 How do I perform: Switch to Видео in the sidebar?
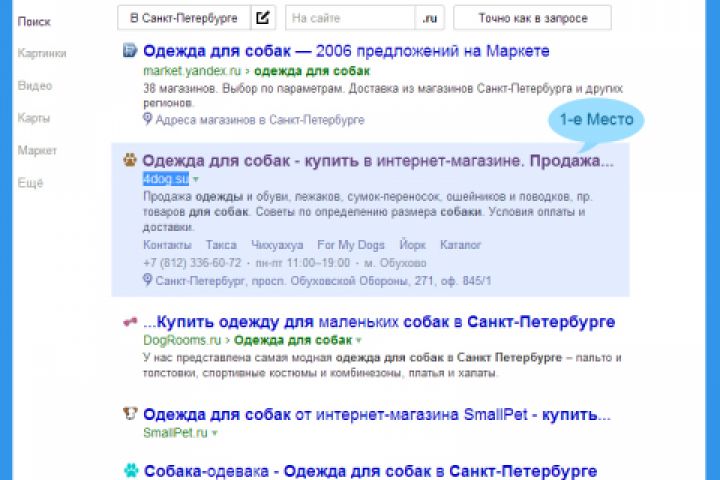[35, 85]
